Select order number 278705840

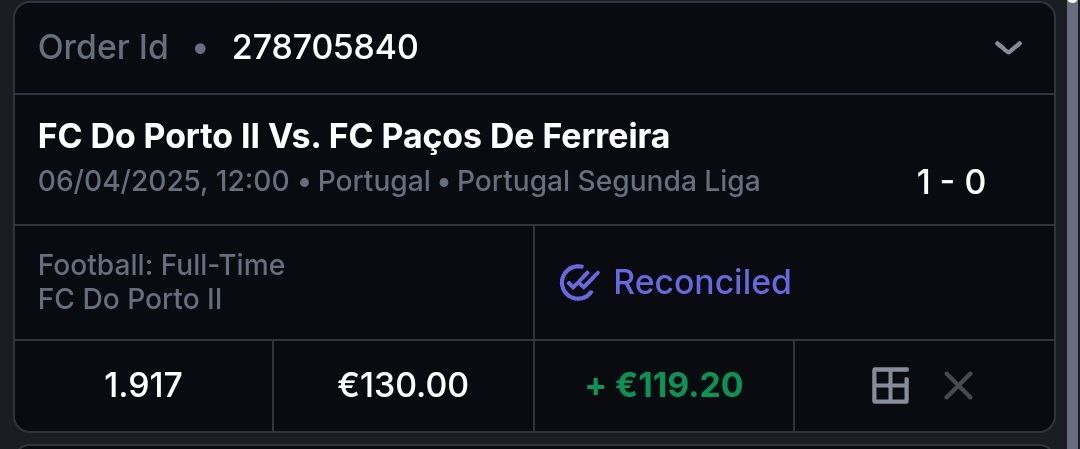tap(325, 48)
